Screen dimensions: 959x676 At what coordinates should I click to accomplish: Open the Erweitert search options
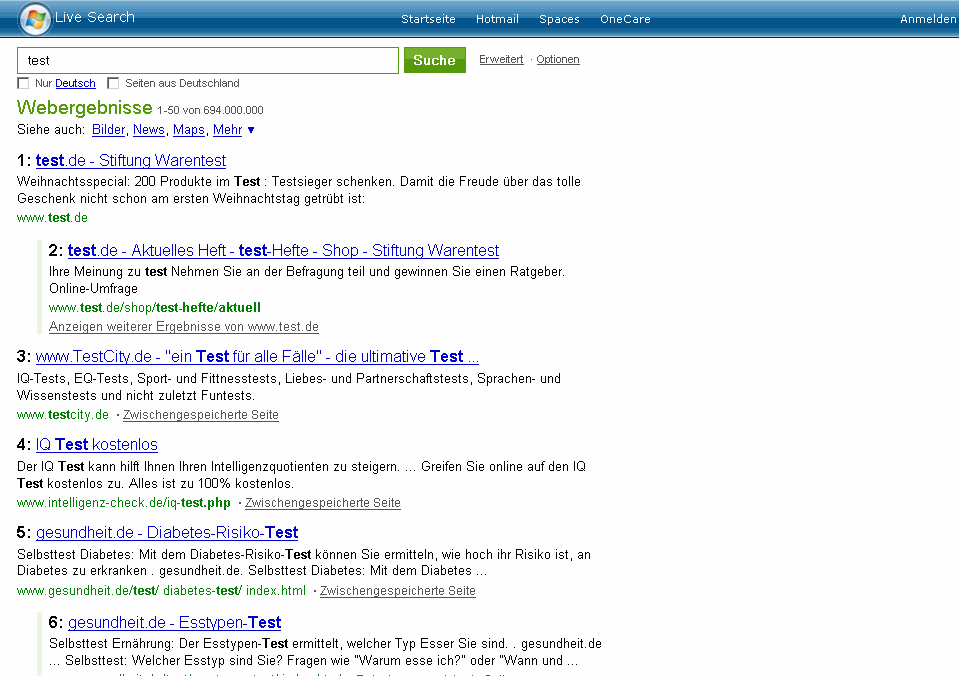click(501, 59)
